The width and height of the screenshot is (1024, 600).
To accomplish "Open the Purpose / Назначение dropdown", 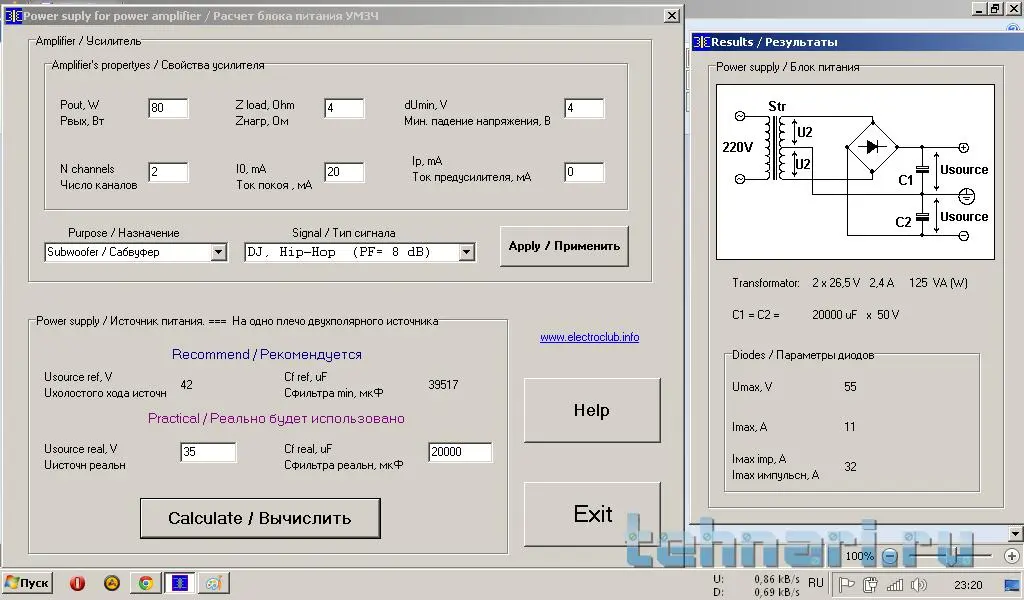I will click(219, 252).
